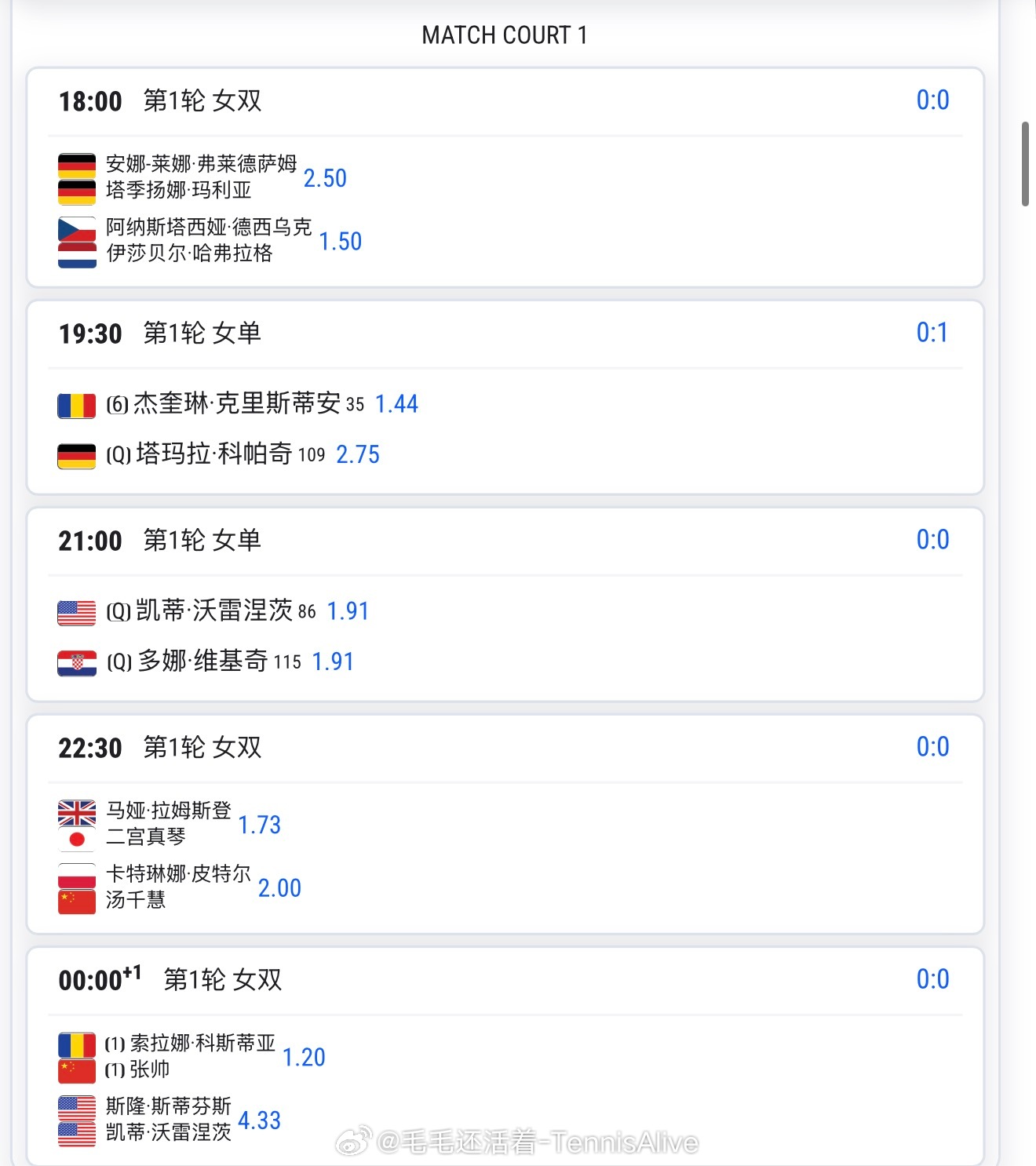Click the Japanese flag beside 二宫真琴
Image resolution: width=1036 pixels, height=1166 pixels.
[x=77, y=839]
